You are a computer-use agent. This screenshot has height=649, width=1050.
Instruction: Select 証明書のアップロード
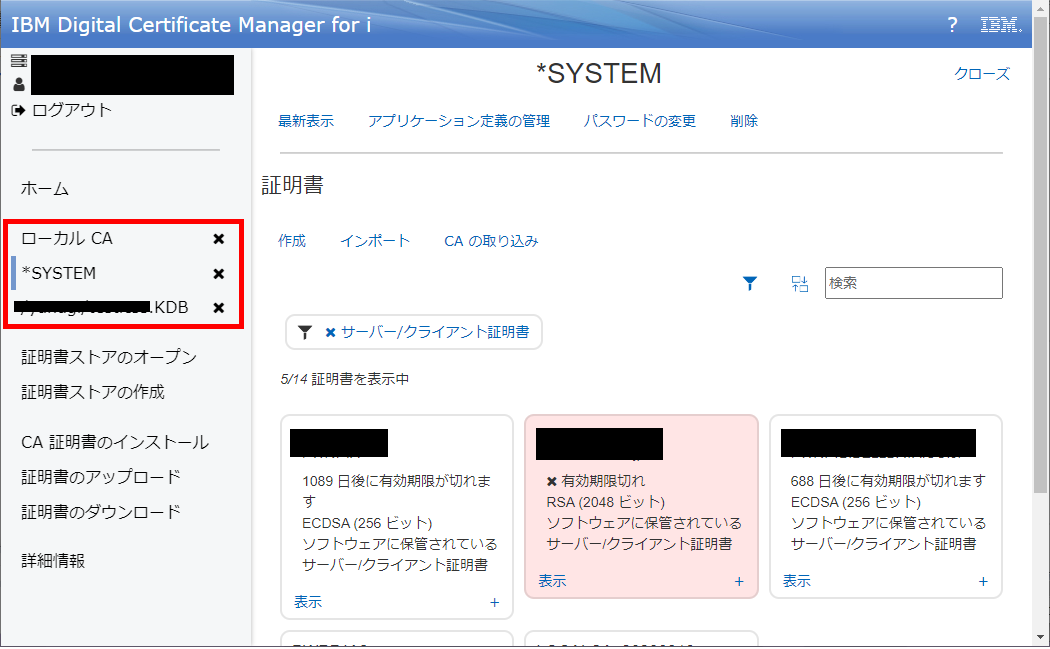pyautogui.click(x=101, y=477)
